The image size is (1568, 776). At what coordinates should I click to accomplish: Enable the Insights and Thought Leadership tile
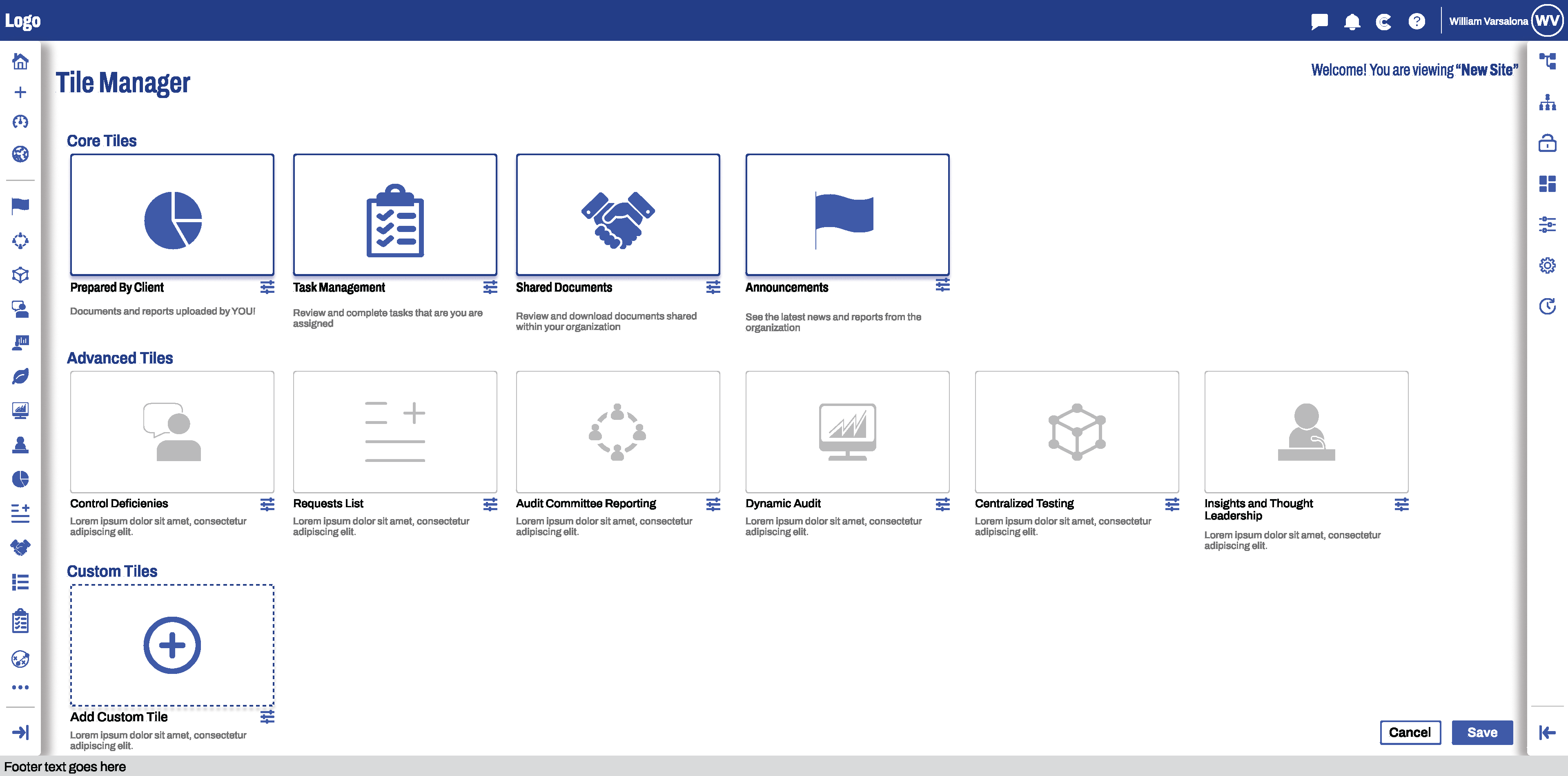tap(1306, 432)
